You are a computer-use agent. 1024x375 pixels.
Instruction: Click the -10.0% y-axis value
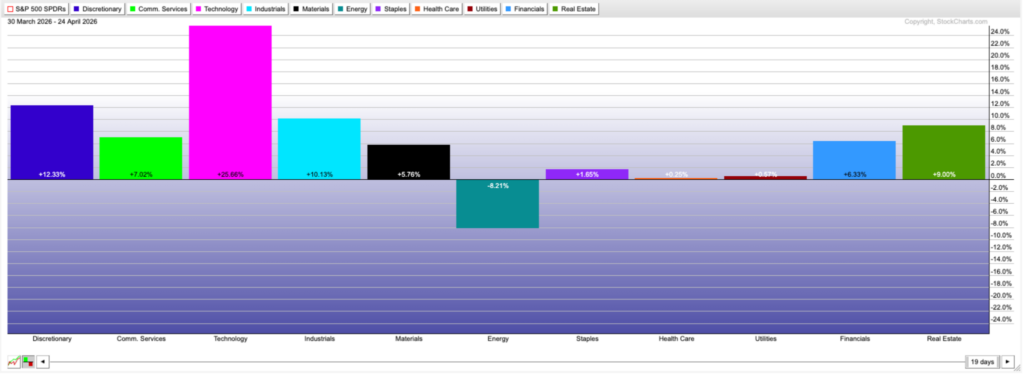(x=1000, y=235)
